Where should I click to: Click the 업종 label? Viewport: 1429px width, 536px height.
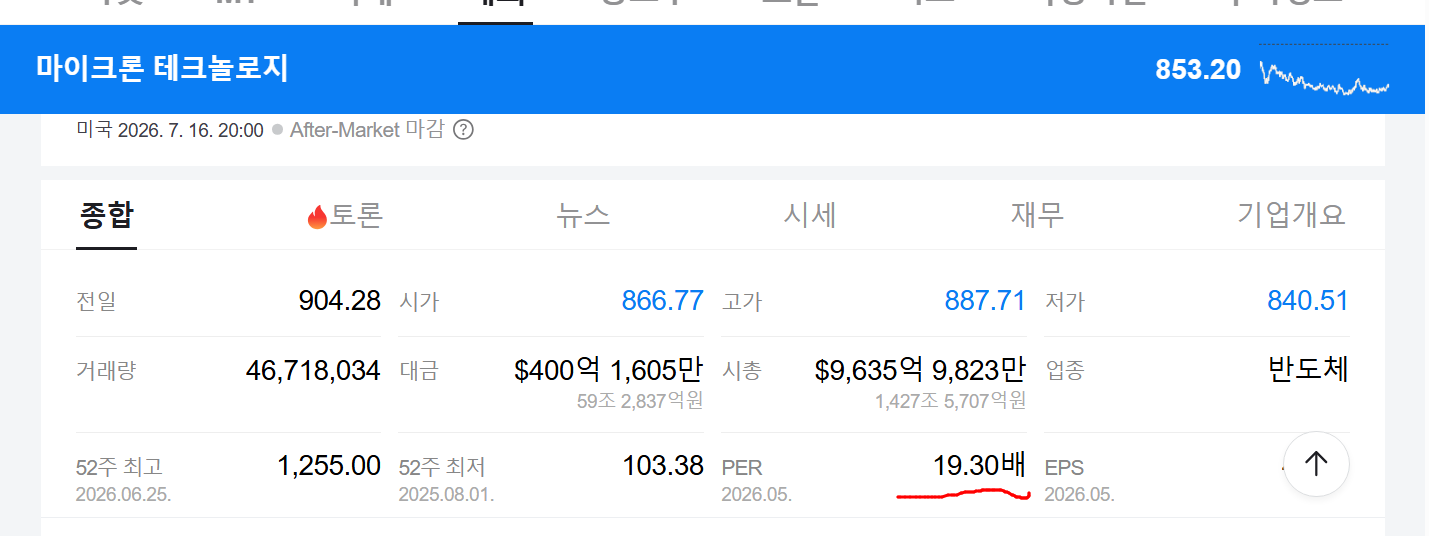coord(1064,371)
